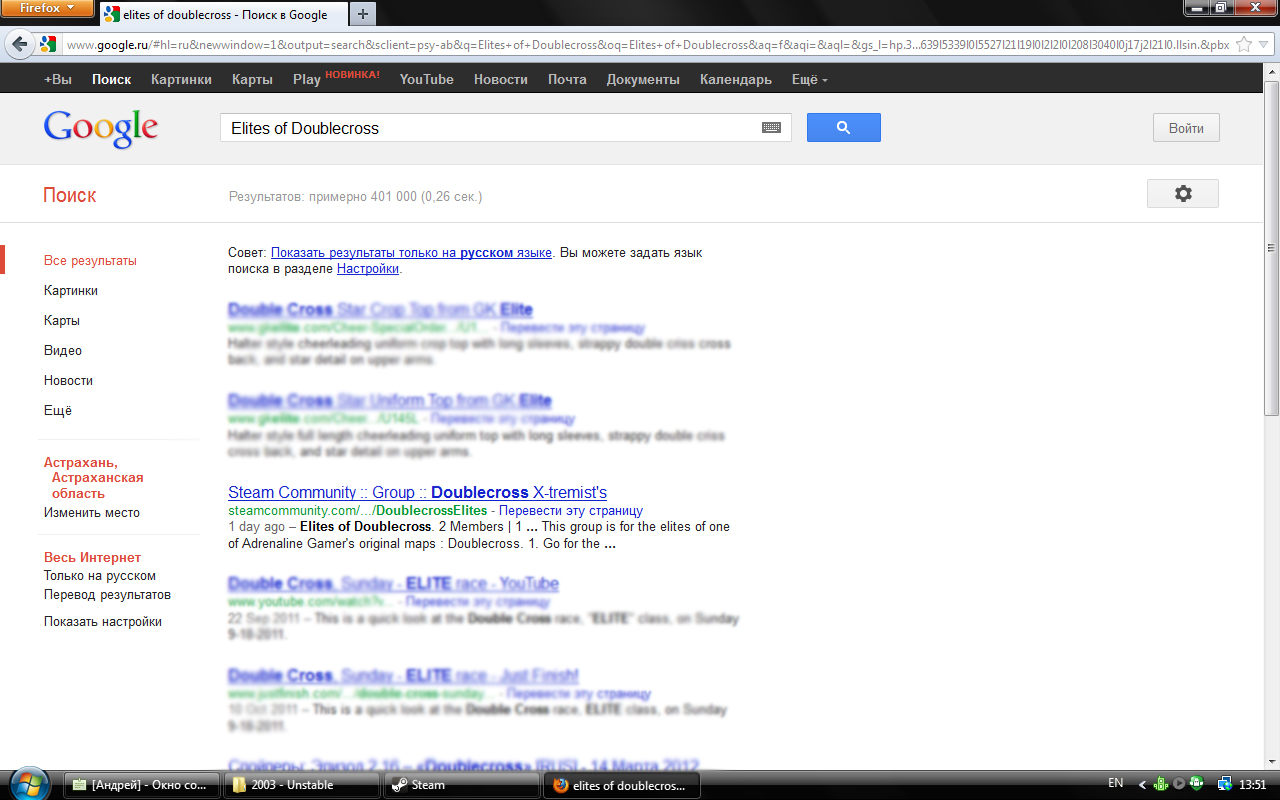1280x800 pixels.
Task: Bookmark this page with the star icon
Action: [1244, 45]
